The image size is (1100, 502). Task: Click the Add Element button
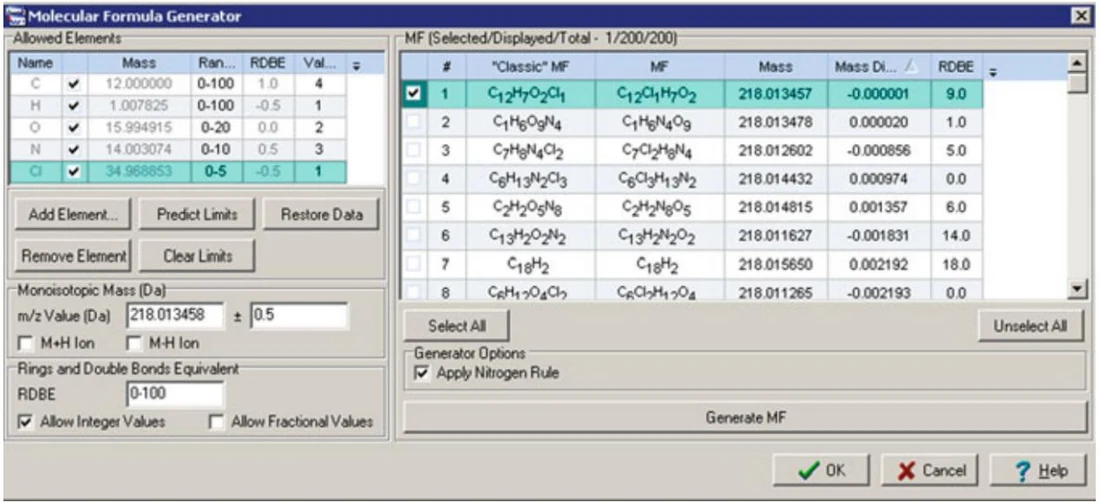point(73,215)
